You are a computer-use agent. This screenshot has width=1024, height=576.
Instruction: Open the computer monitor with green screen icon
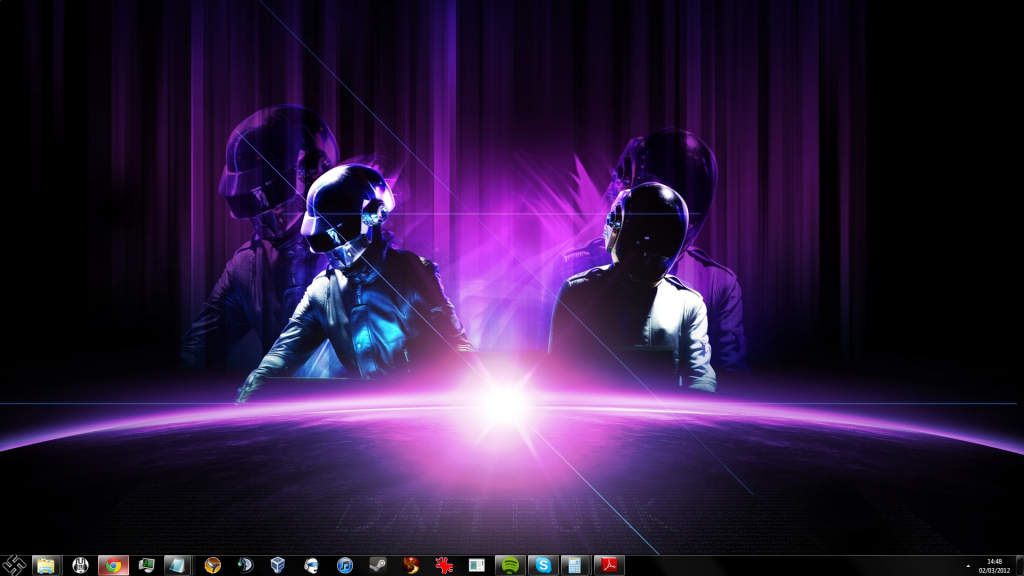coord(146,566)
